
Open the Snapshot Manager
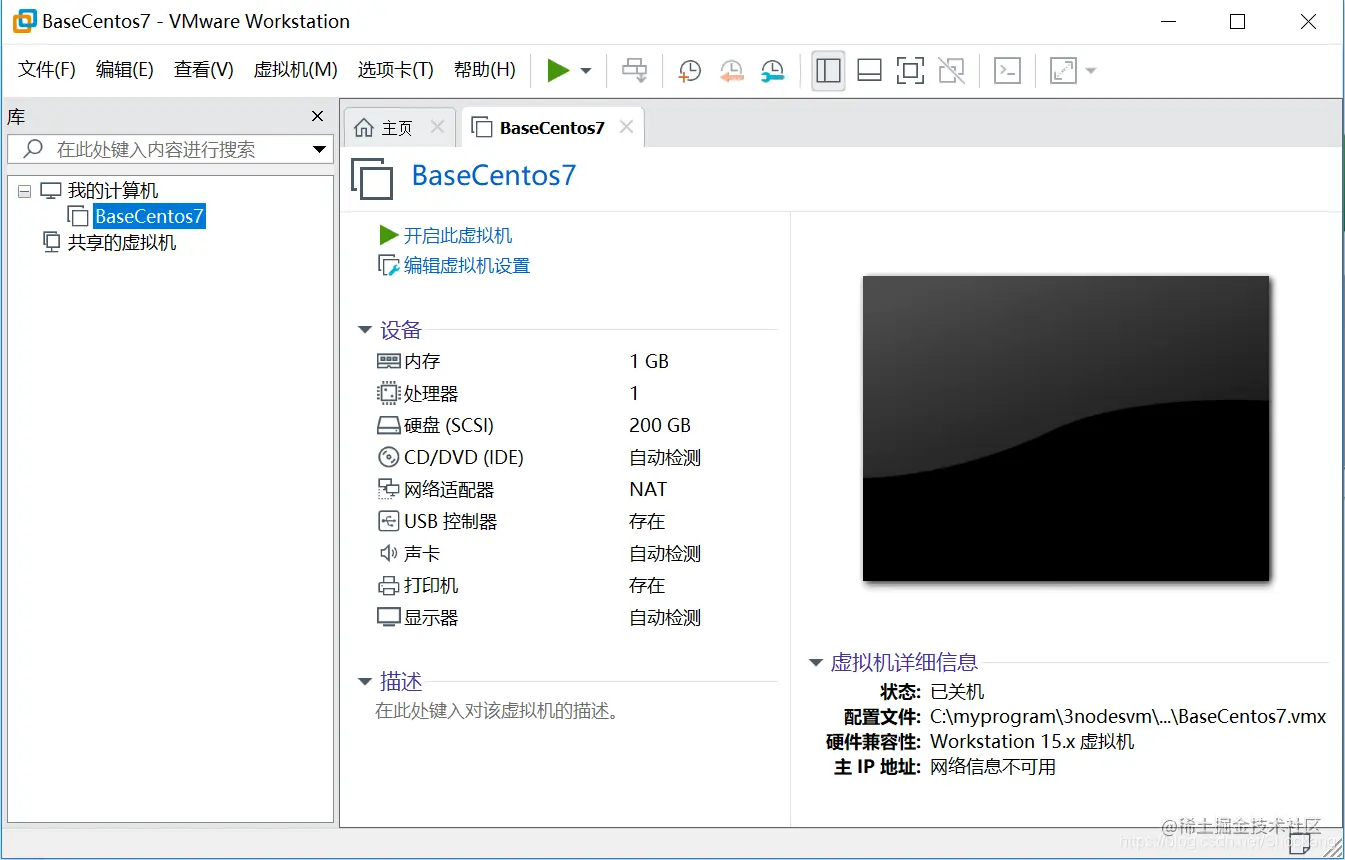(x=772, y=70)
